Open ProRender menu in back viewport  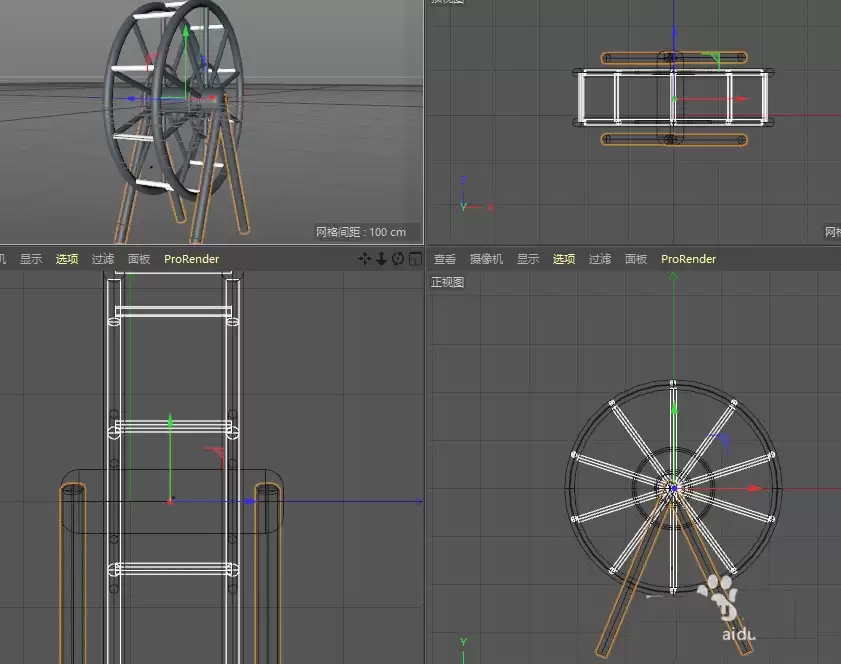191,258
